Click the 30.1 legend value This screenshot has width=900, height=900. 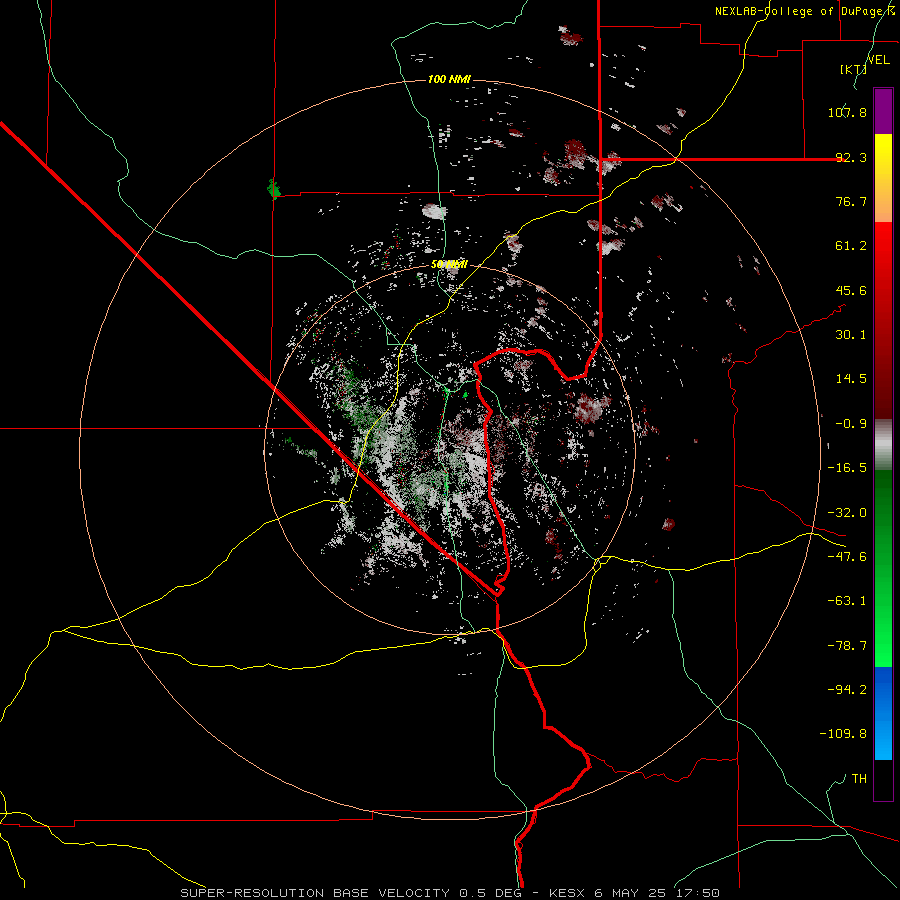[x=851, y=335]
